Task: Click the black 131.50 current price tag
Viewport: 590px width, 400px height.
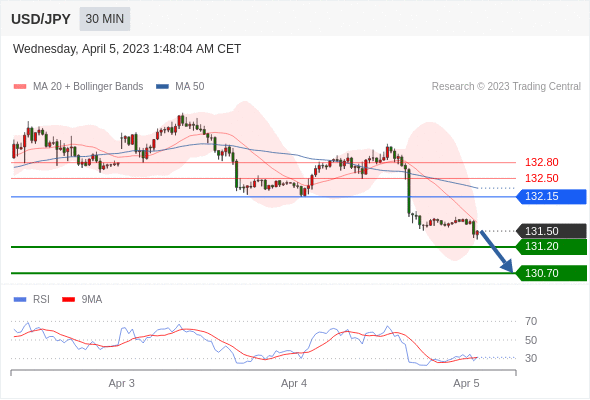Action: click(551, 231)
